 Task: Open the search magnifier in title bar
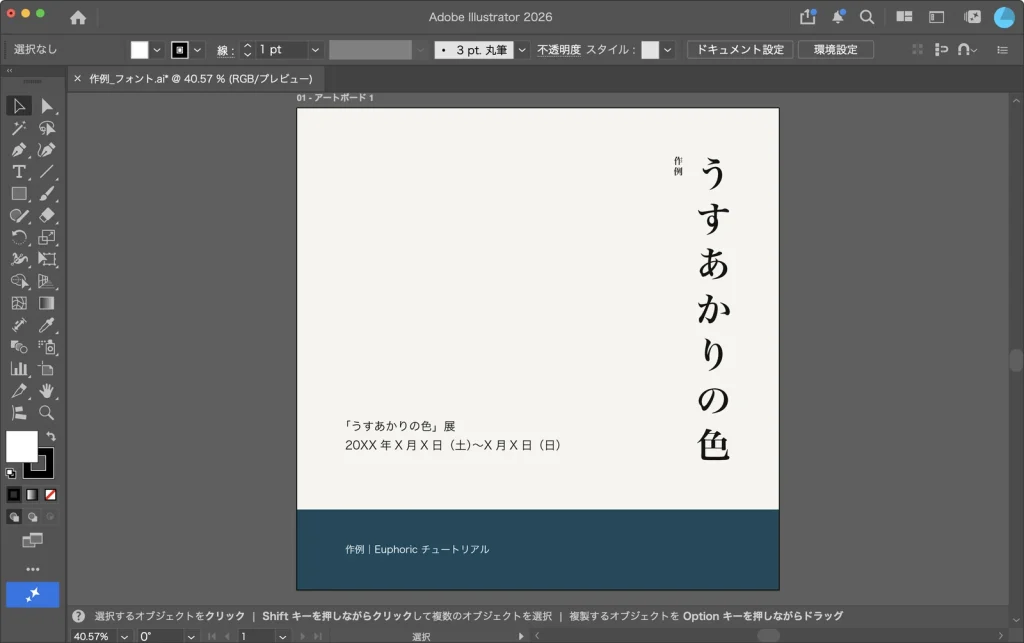pyautogui.click(x=867, y=17)
